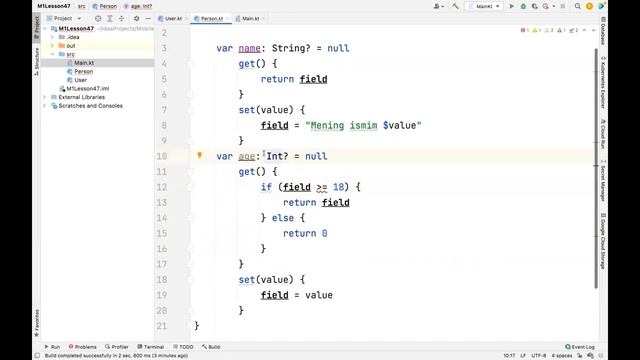Image resolution: width=640 pixels, height=360 pixels.
Task: Click the Build Project hammer icon
Action: (456, 6)
